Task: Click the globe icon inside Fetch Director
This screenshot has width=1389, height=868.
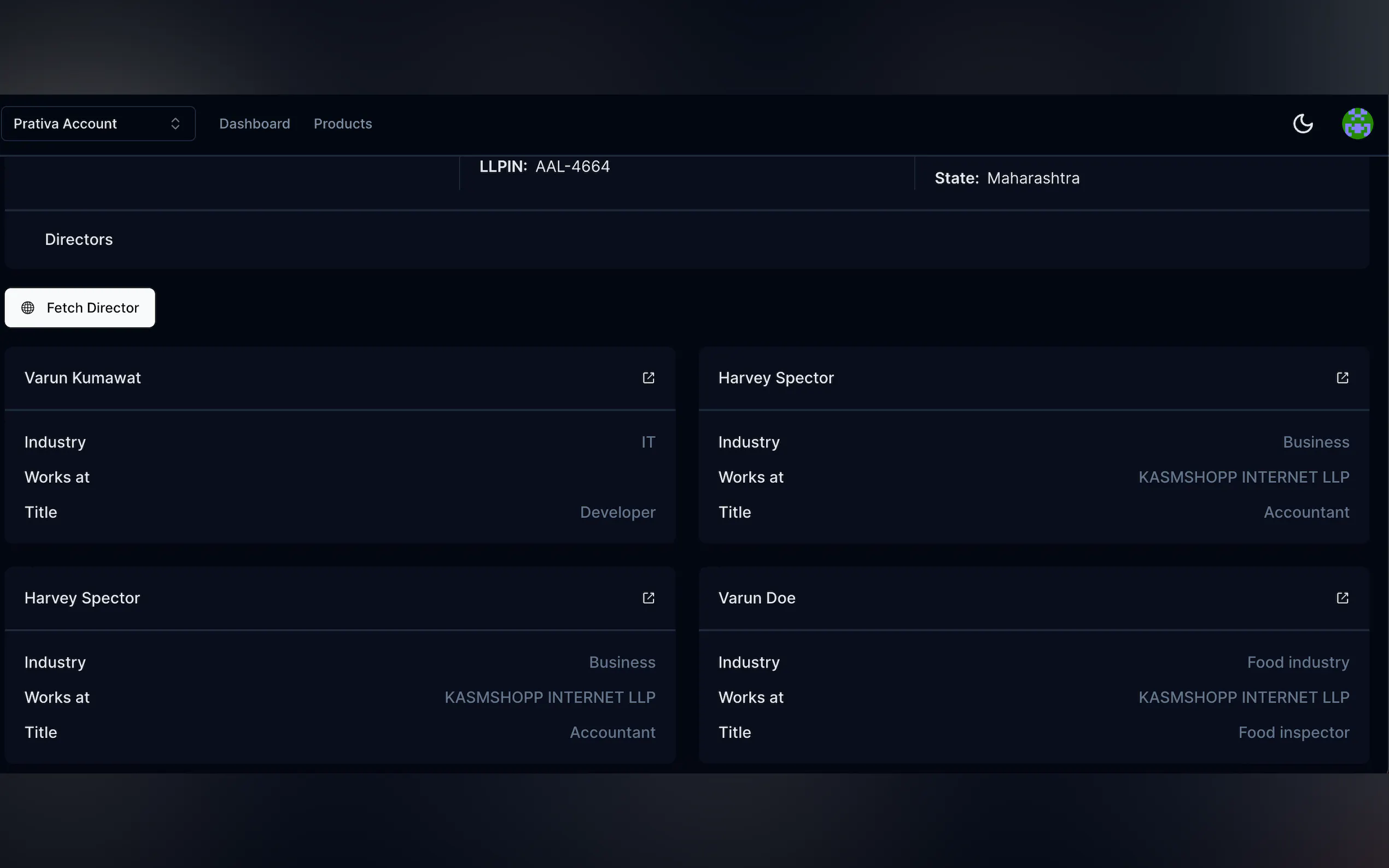Action: 27,308
